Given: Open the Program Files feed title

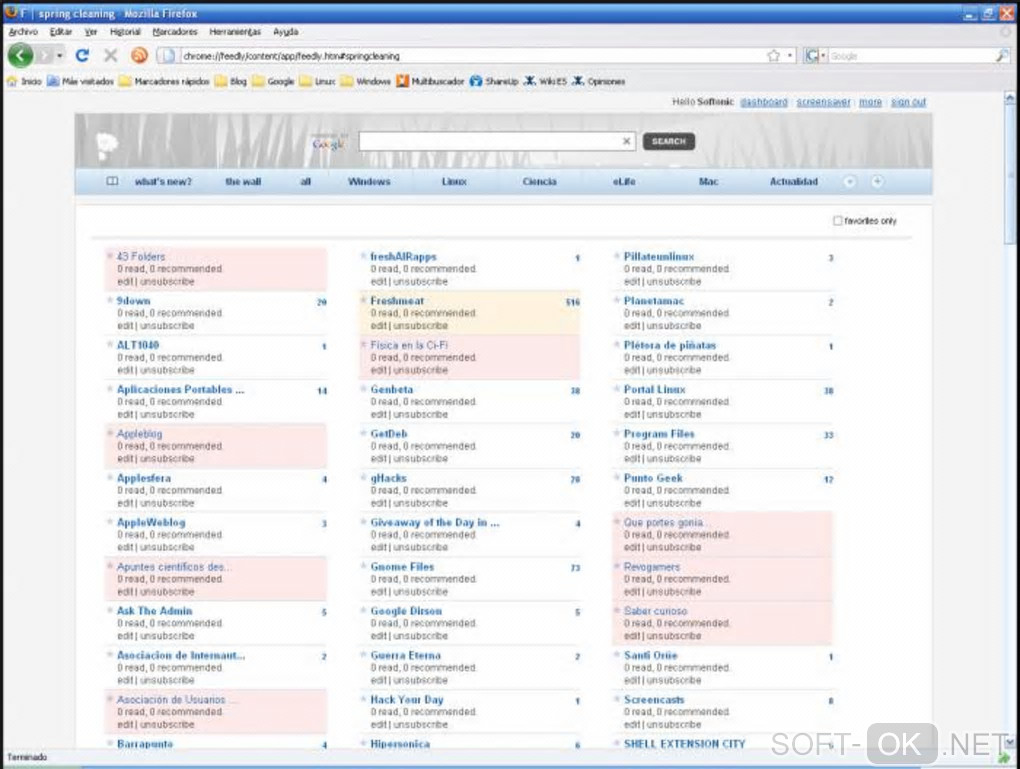Looking at the screenshot, I should 659,434.
